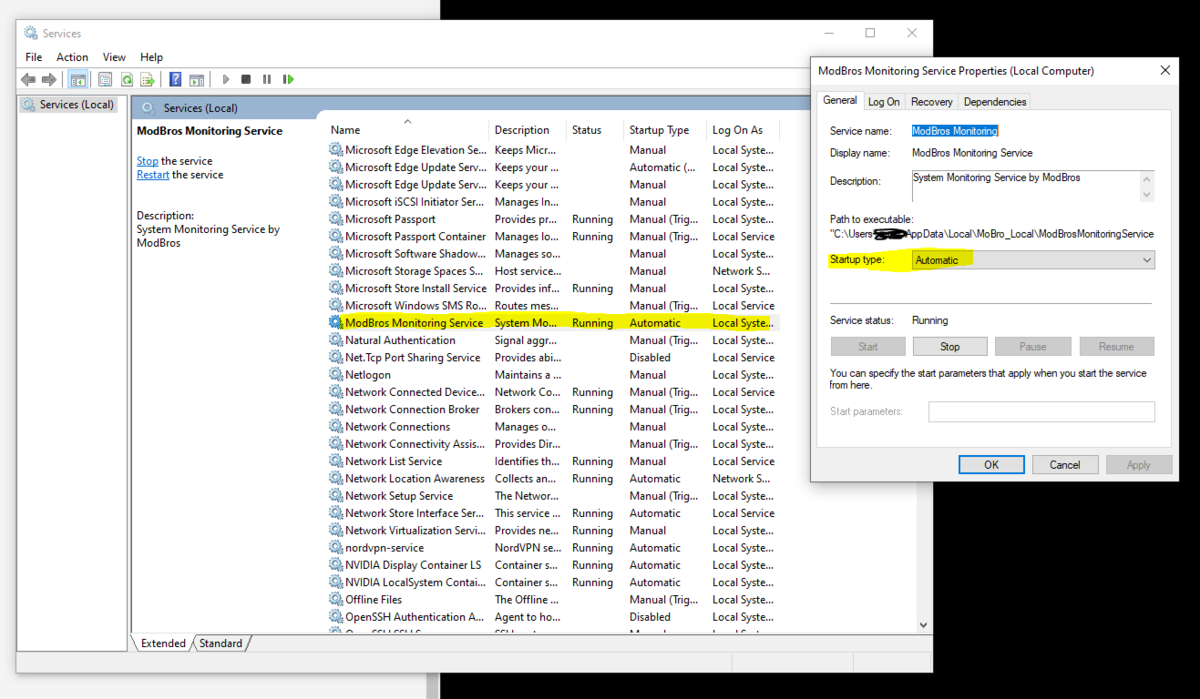
Task: Click gear icon beside Network Connections
Action: click(336, 427)
